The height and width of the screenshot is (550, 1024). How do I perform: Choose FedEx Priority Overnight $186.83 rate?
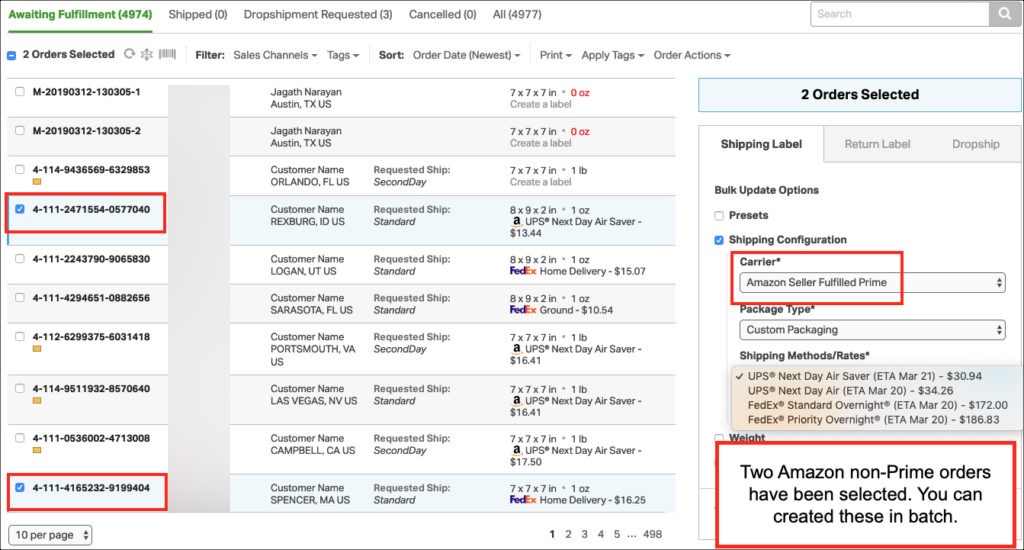click(873, 419)
